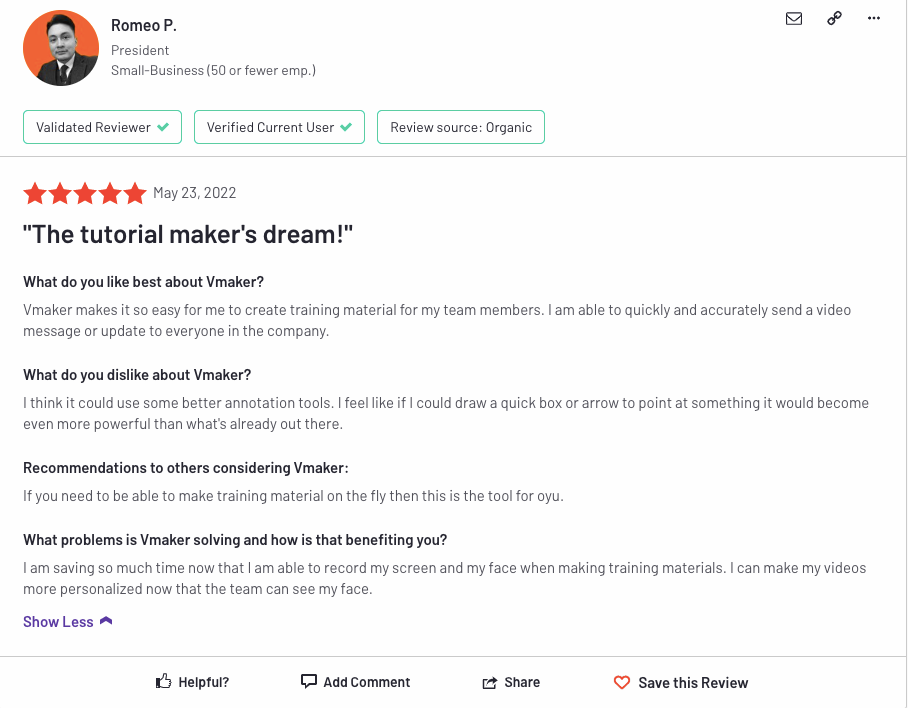
Task: Click the five-star rating bar
Action: (x=85, y=193)
